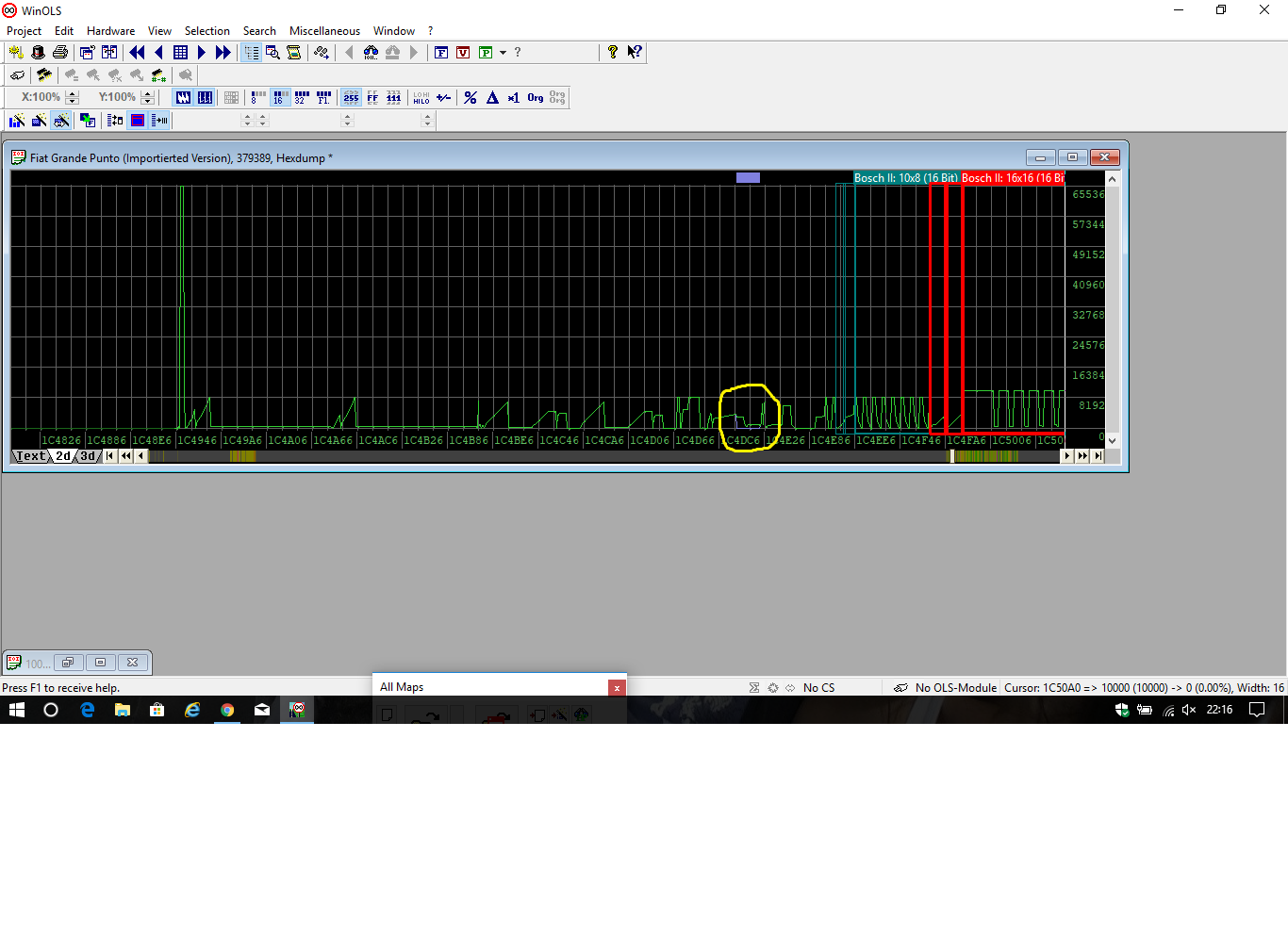The image size is (1288, 935).
Task: Toggle decimal 255 number display
Action: coord(351,97)
